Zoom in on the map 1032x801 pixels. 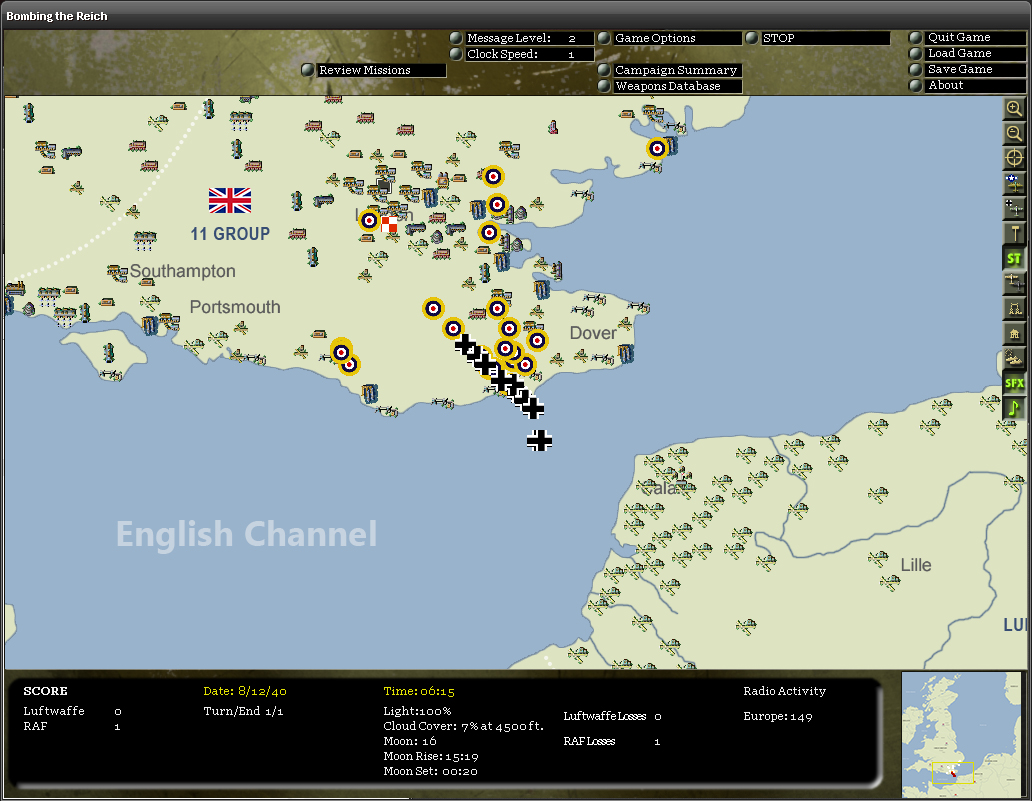(x=1014, y=109)
